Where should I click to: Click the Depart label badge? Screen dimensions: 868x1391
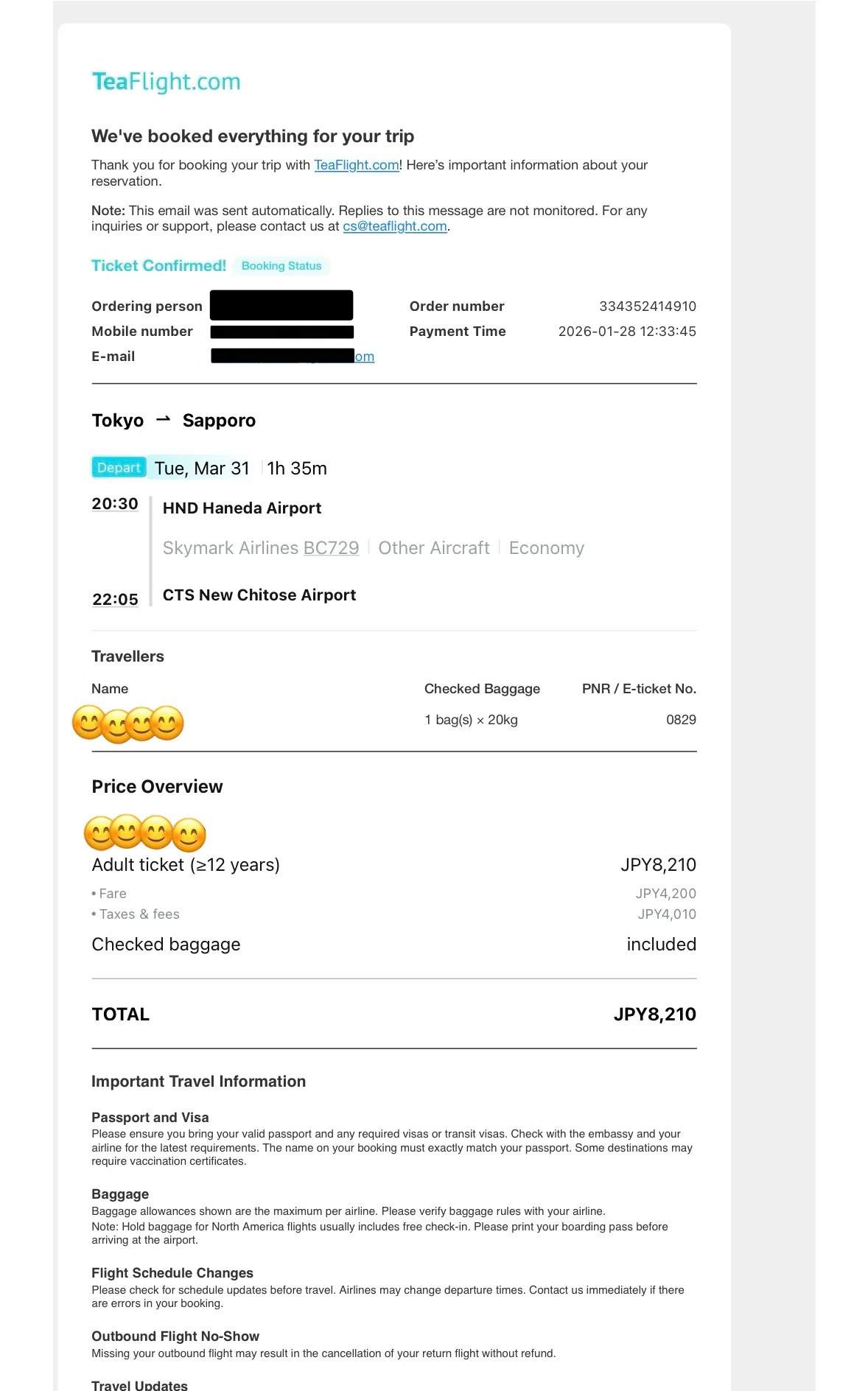(119, 468)
